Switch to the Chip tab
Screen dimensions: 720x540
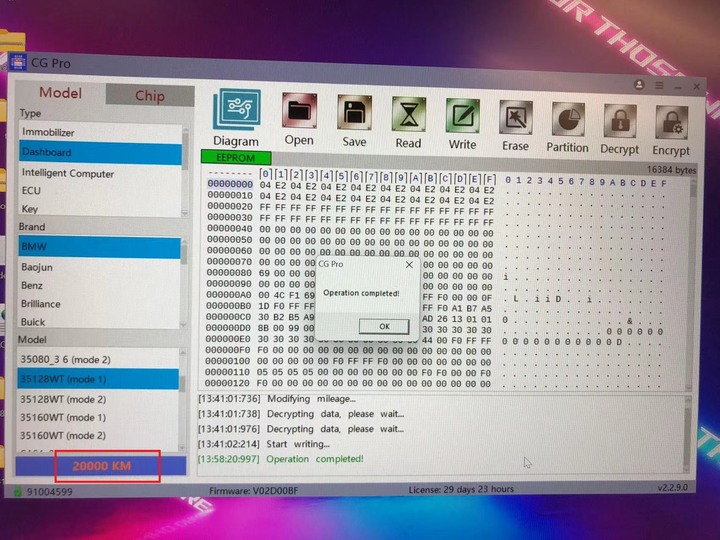[x=150, y=96]
